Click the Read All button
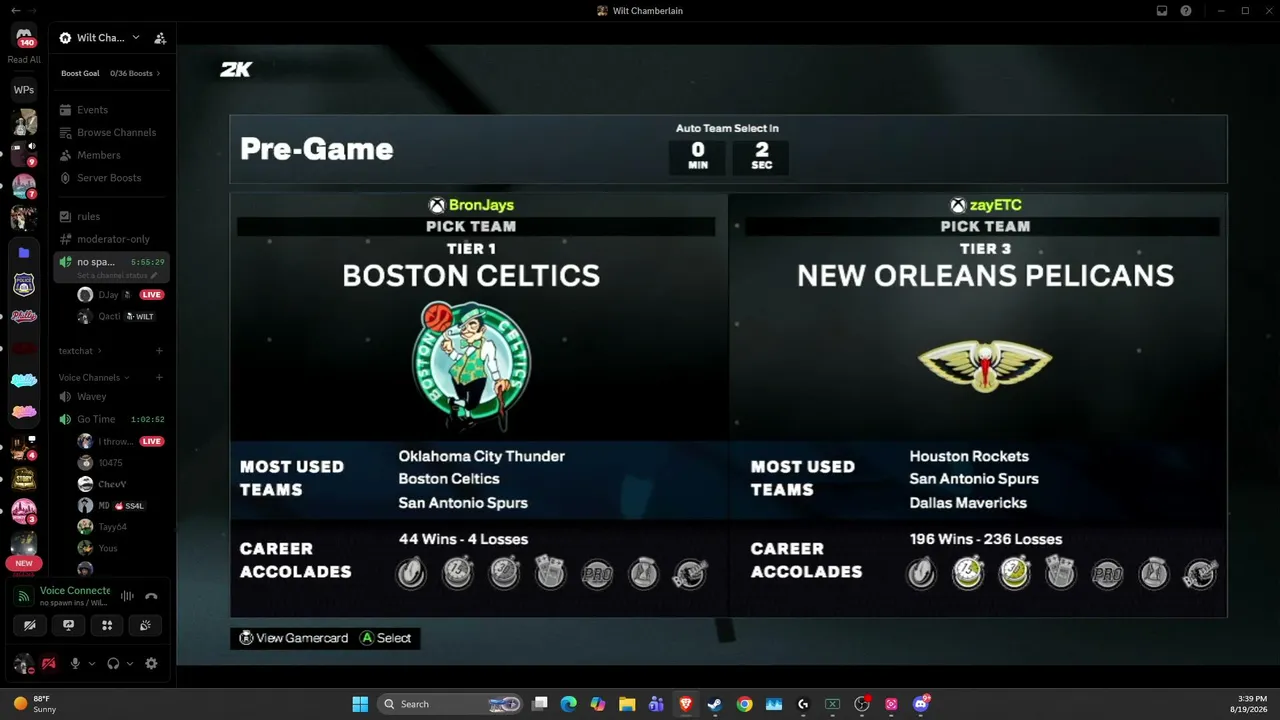 coord(24,60)
